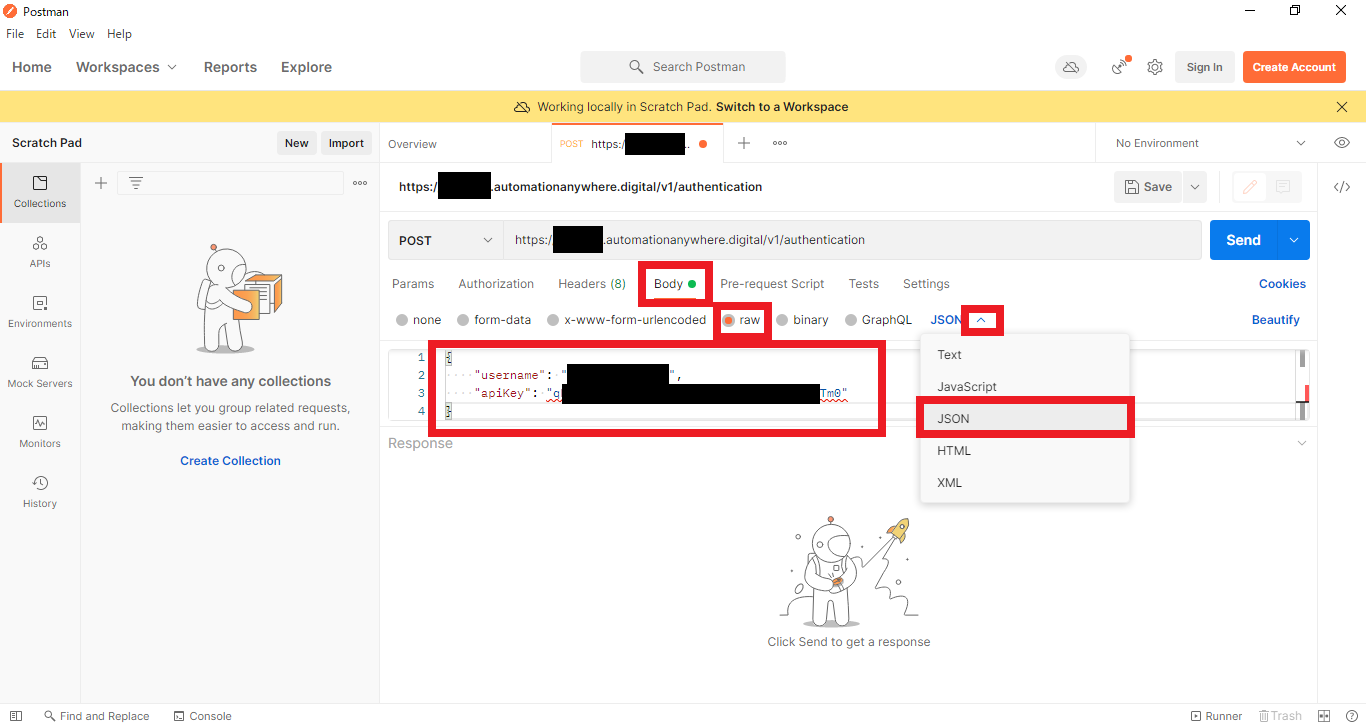Send the POST request
1366x728 pixels.
pos(1244,240)
